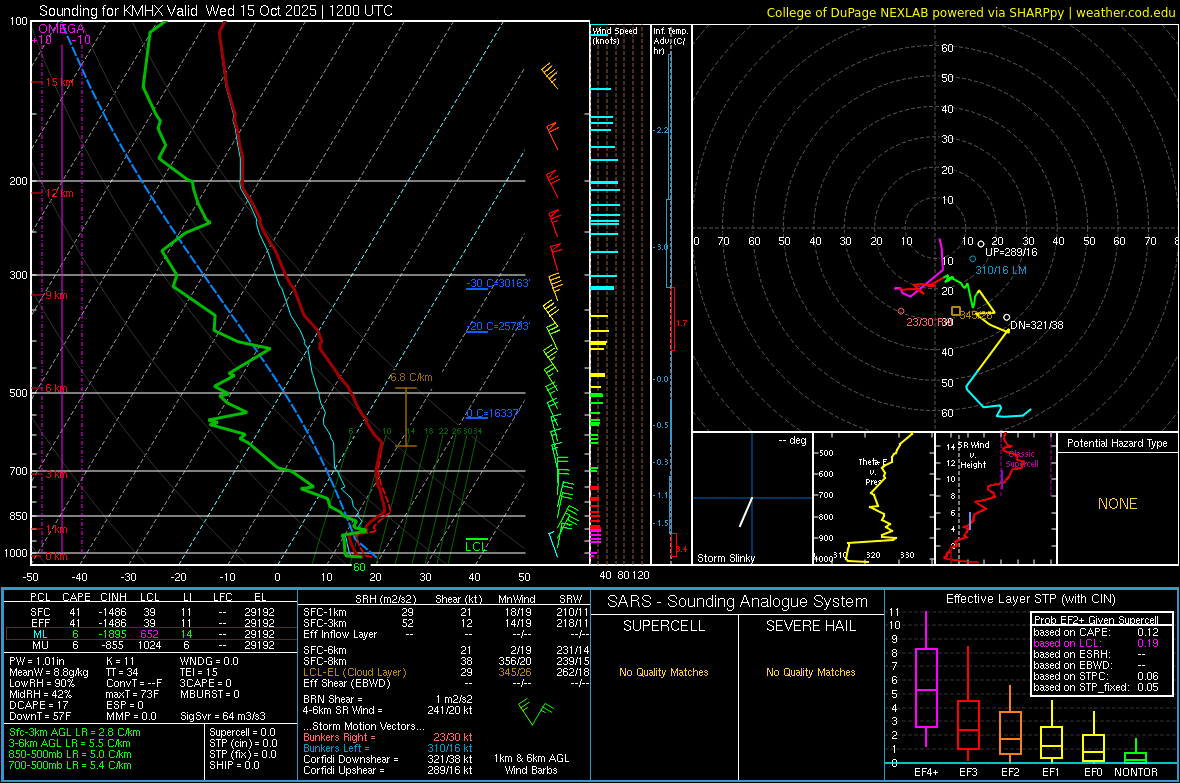
Task: Click the 'Supercell = 0.0' value
Action: click(x=242, y=732)
